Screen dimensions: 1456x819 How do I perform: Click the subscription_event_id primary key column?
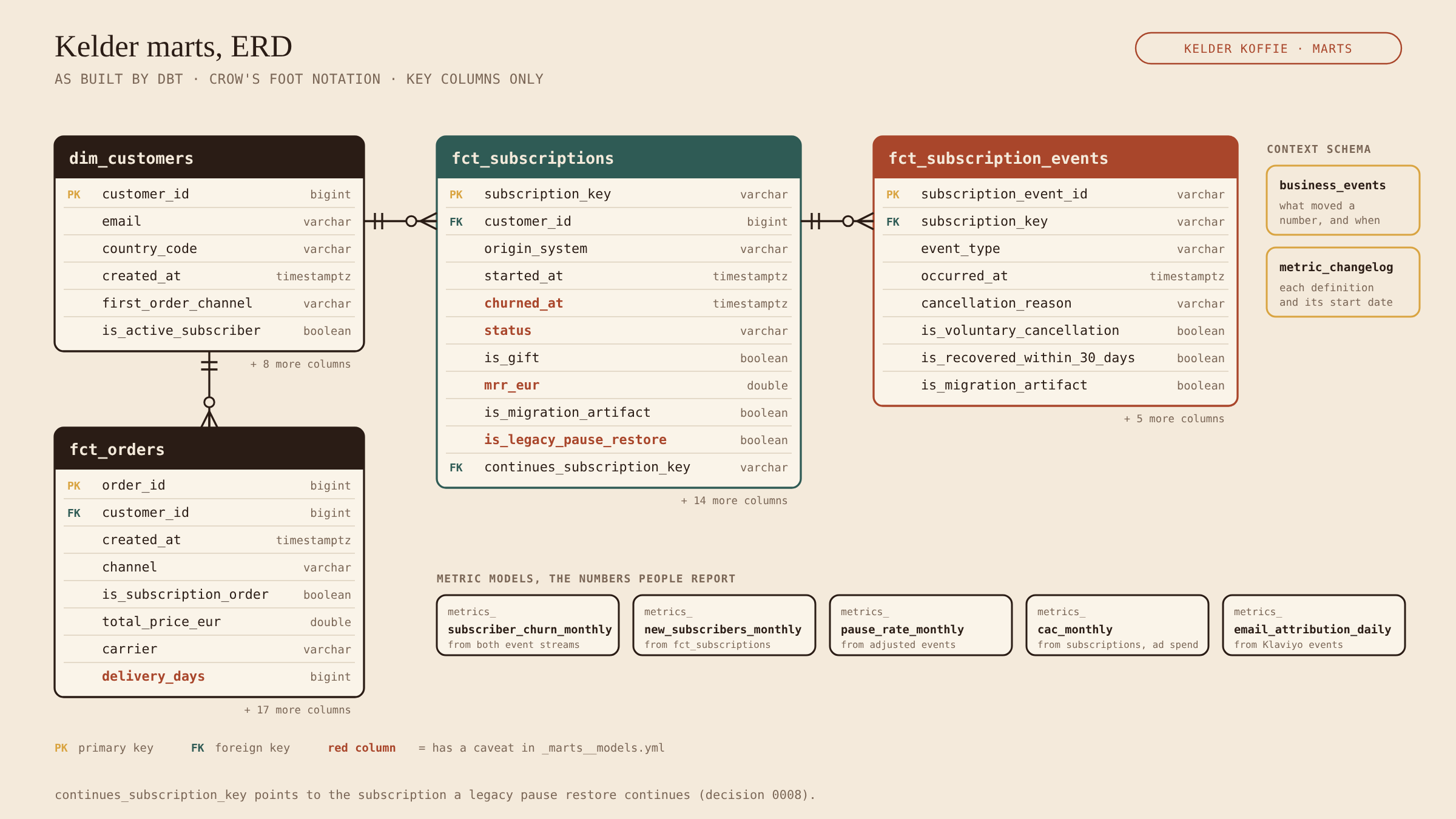point(1056,194)
